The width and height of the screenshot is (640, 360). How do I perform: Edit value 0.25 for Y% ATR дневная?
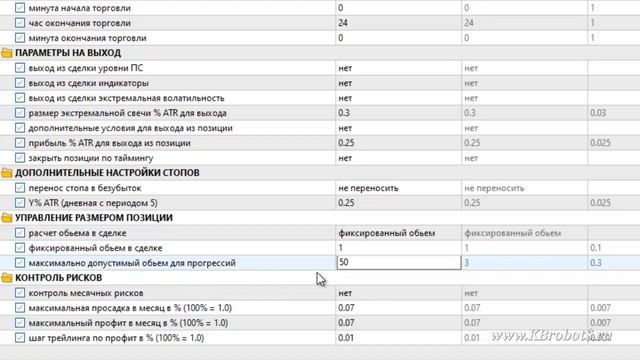[398, 203]
